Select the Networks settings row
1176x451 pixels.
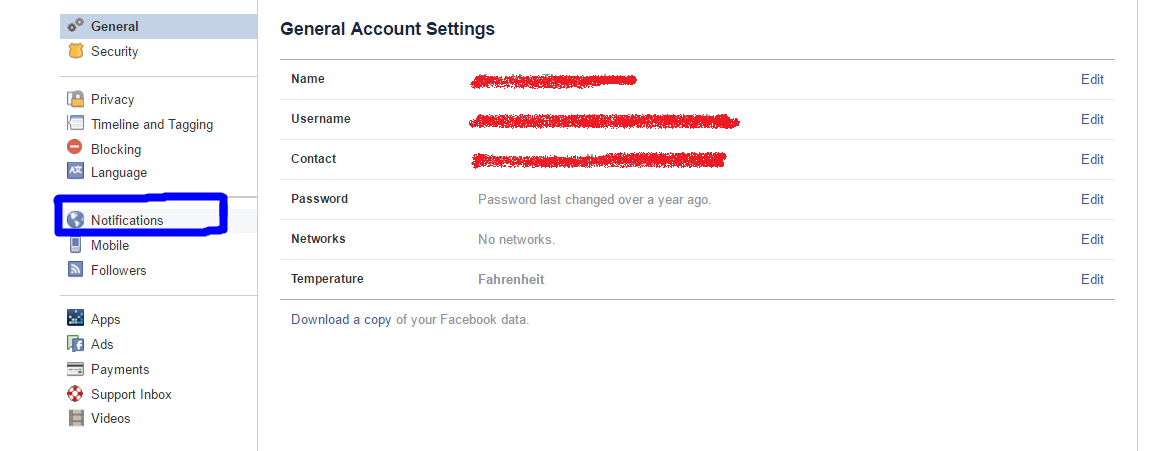[x=698, y=239]
